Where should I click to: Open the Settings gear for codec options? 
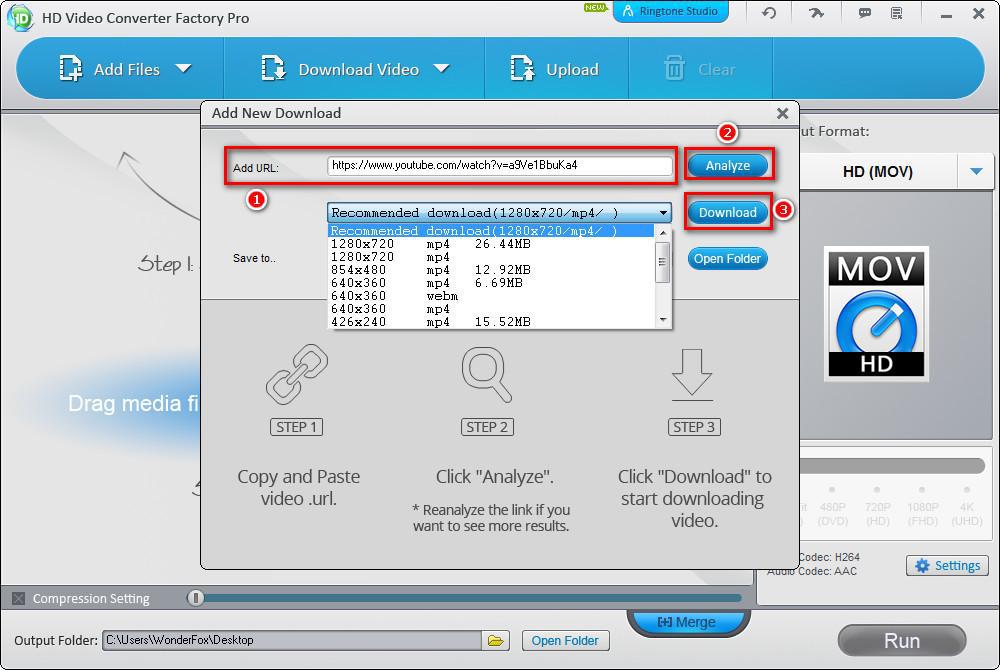click(x=946, y=566)
